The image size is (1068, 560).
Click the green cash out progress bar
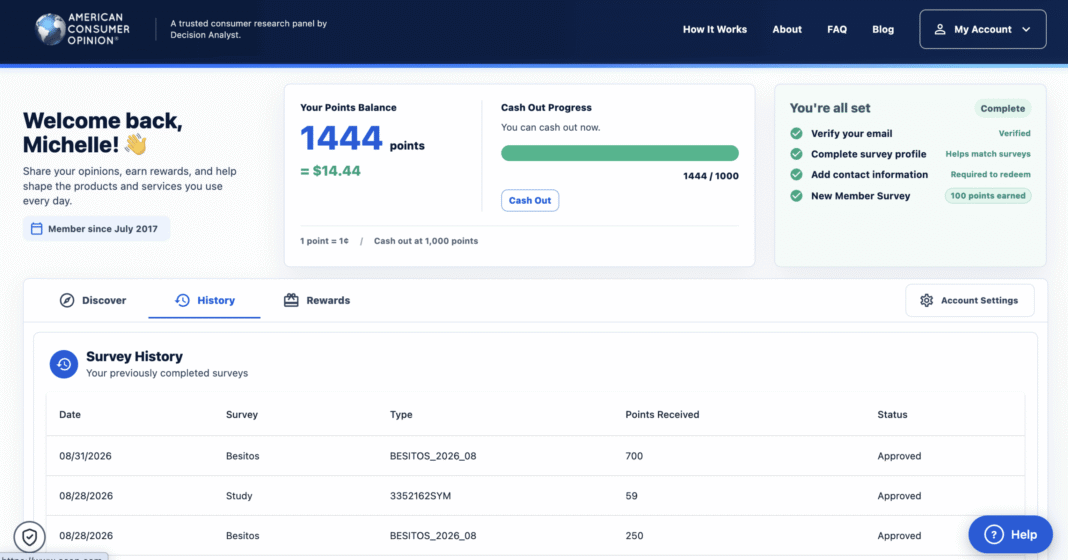click(619, 153)
